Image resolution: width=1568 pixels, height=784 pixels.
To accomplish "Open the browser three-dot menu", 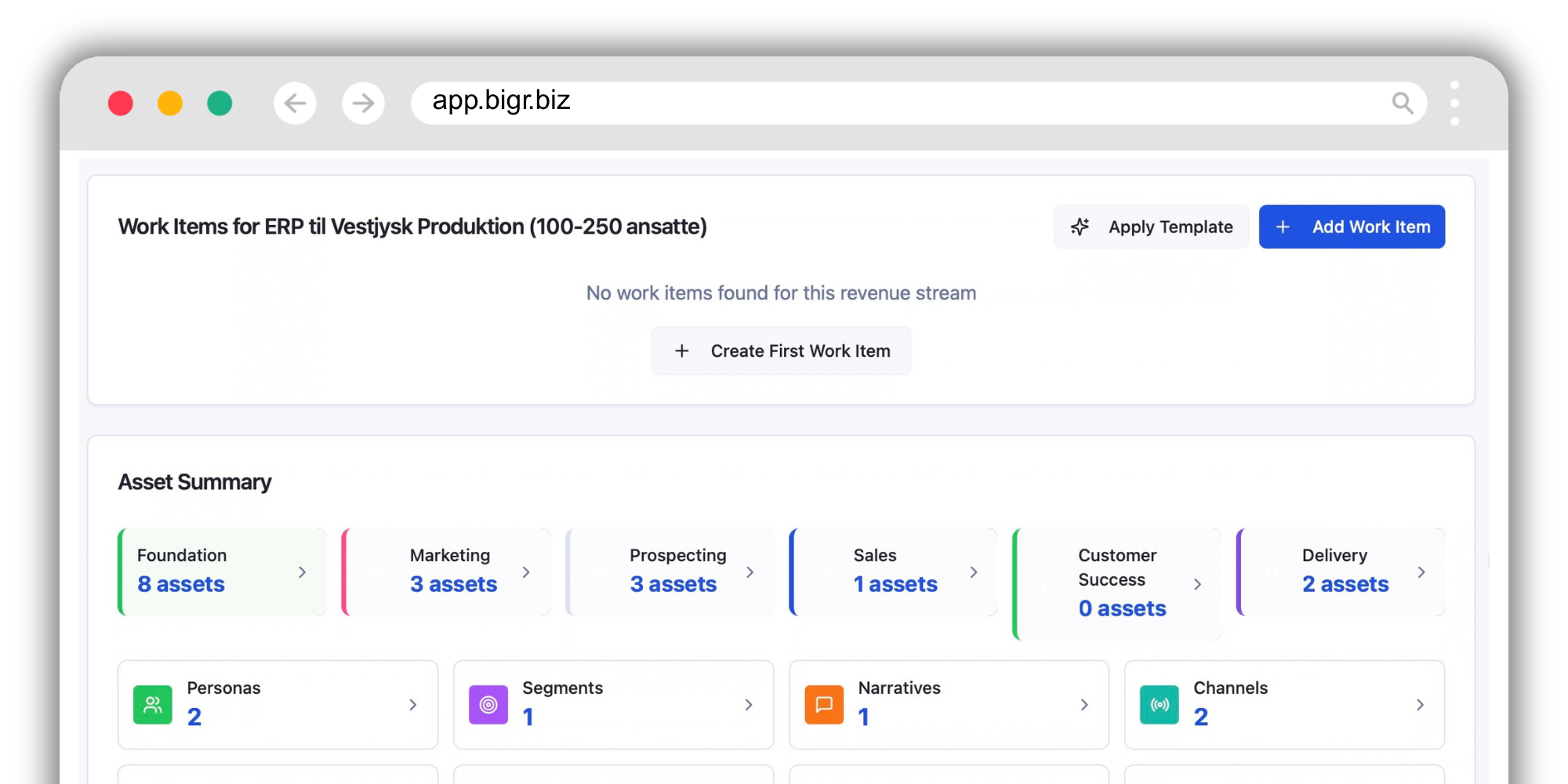I will 1454,103.
